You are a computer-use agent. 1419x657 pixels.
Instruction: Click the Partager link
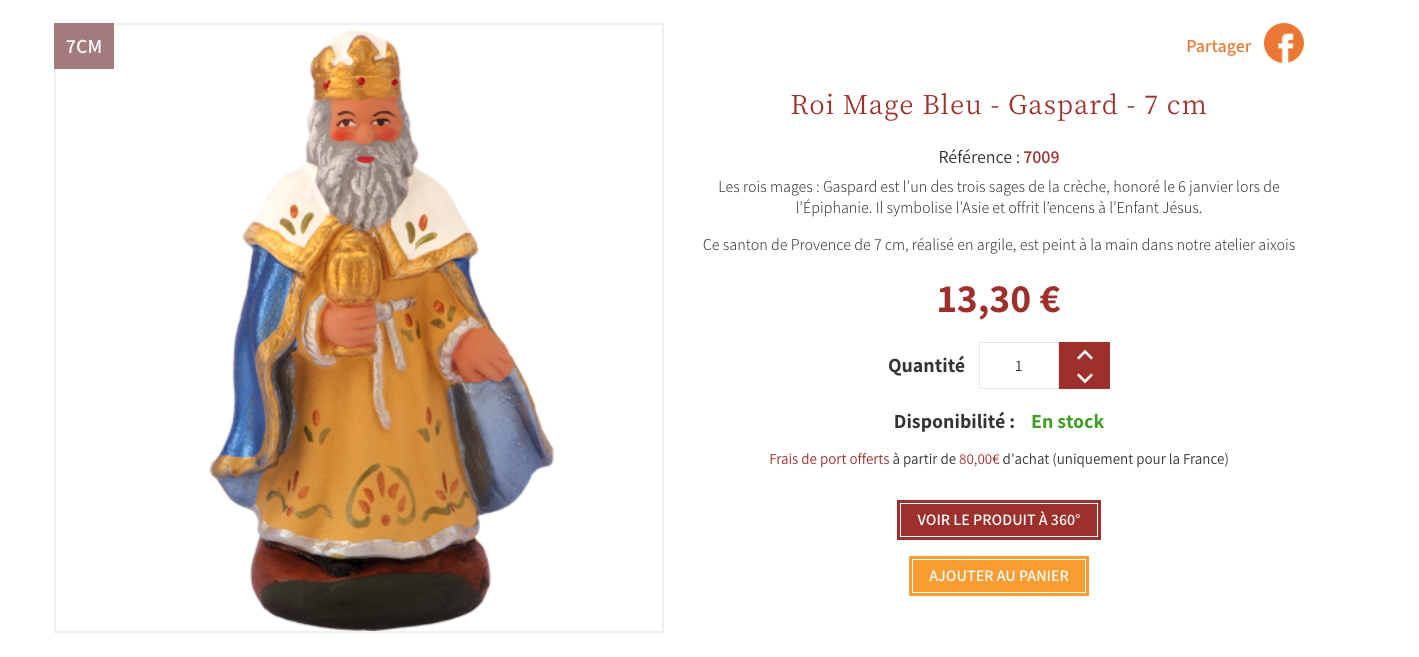[x=1218, y=46]
